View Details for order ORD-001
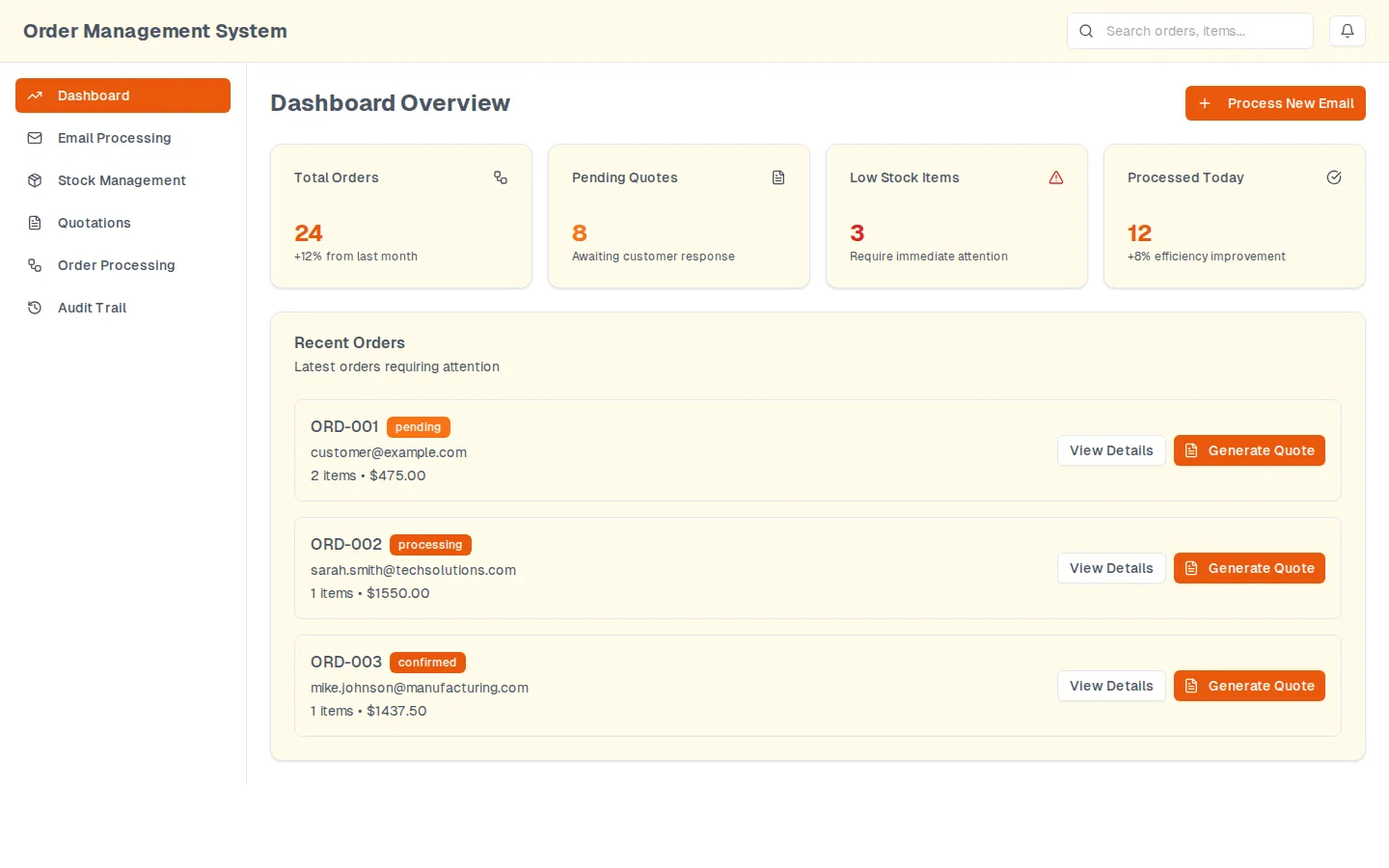The height and width of the screenshot is (868, 1389). click(1111, 450)
